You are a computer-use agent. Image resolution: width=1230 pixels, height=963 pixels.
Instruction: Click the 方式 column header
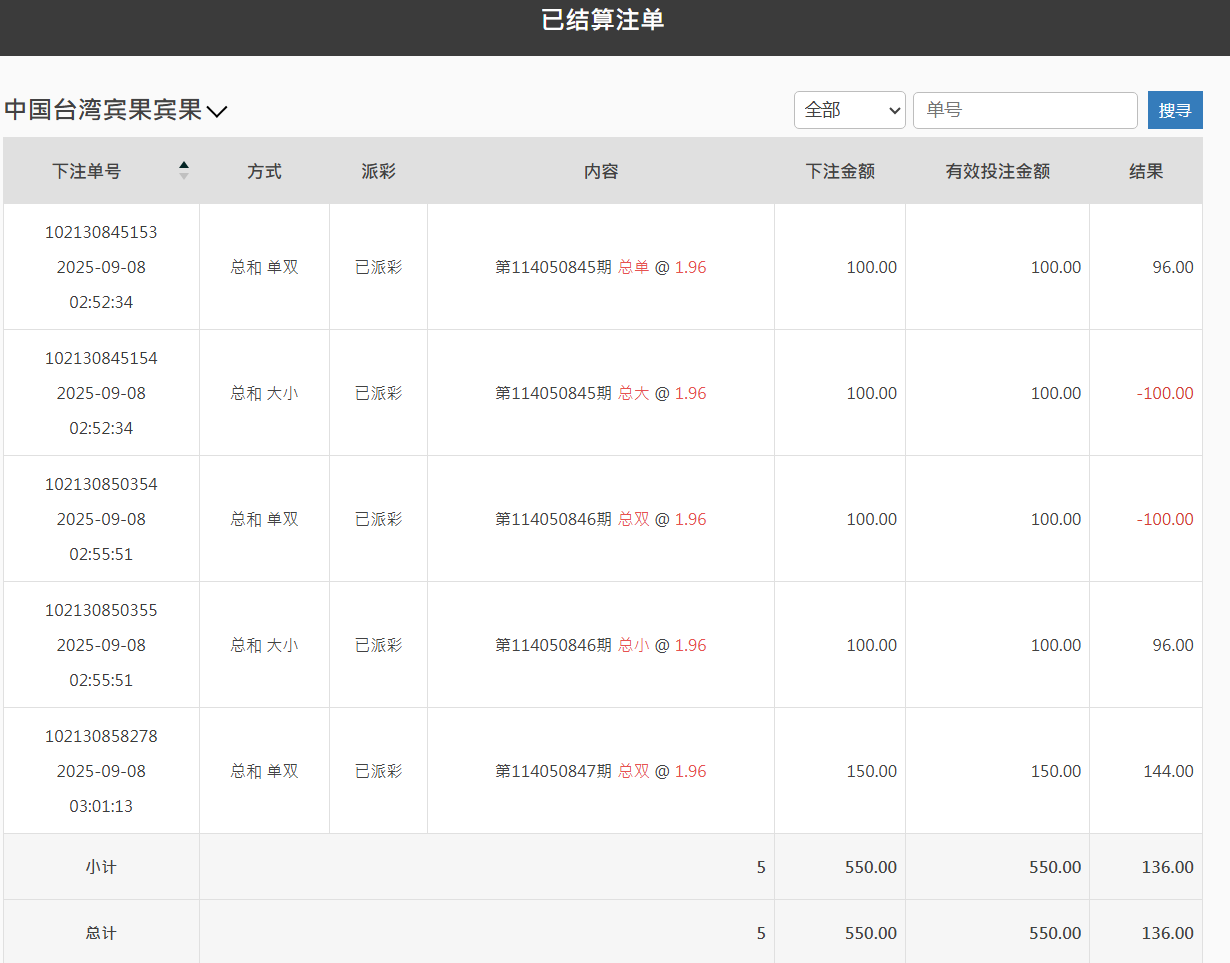pos(264,171)
